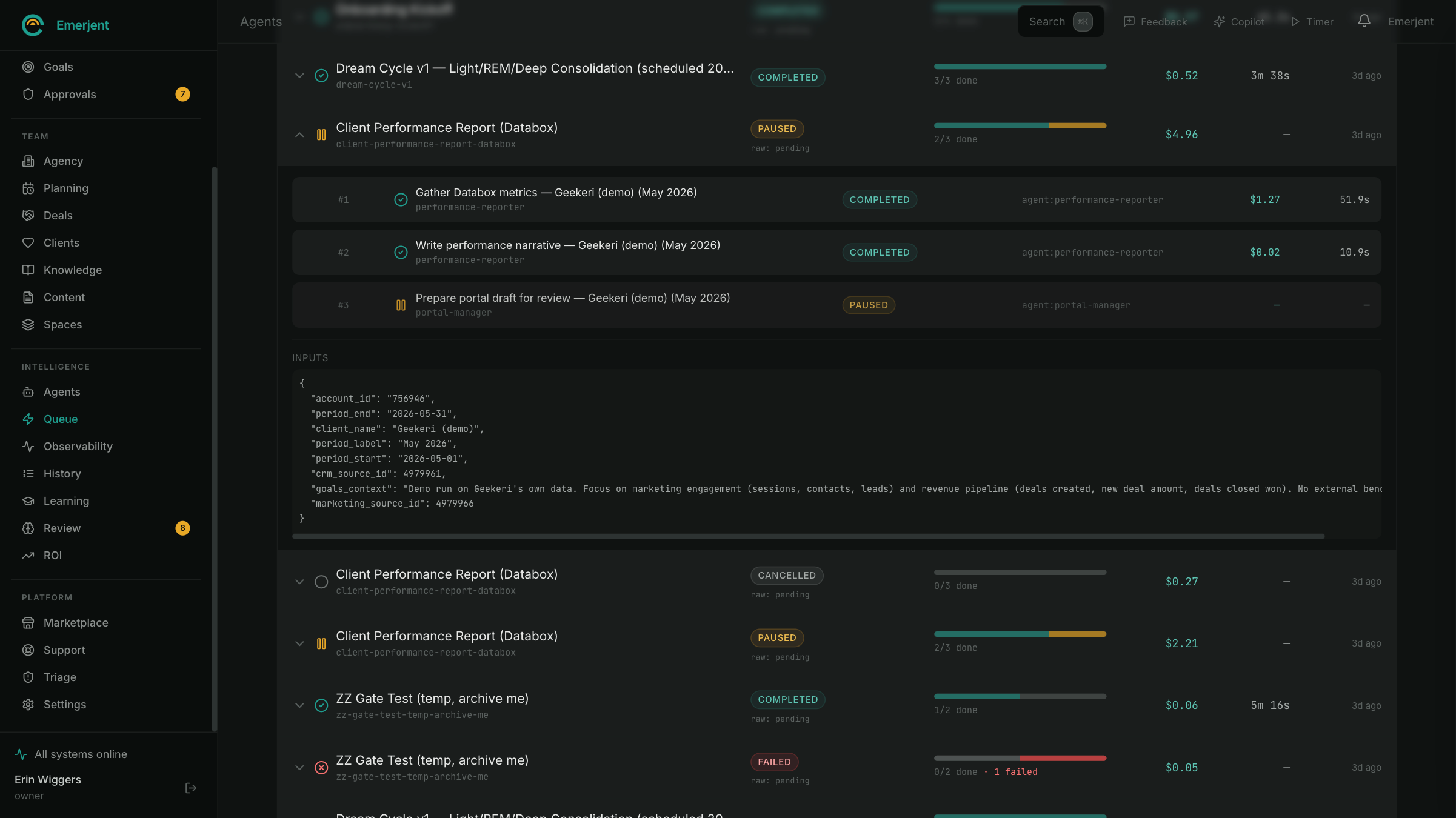Expand the completed ZZ Gate Test row
Screen dimensions: 1456x818
299,705
